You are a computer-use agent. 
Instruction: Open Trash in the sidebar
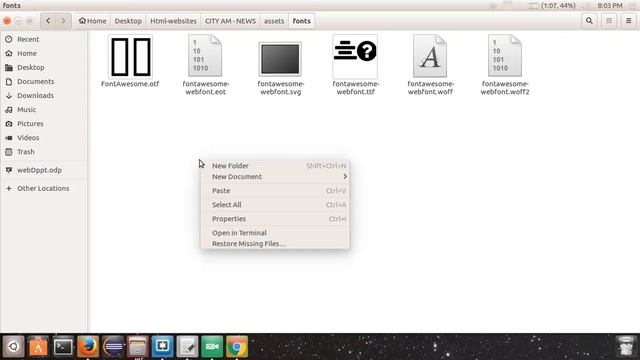pos(43,152)
